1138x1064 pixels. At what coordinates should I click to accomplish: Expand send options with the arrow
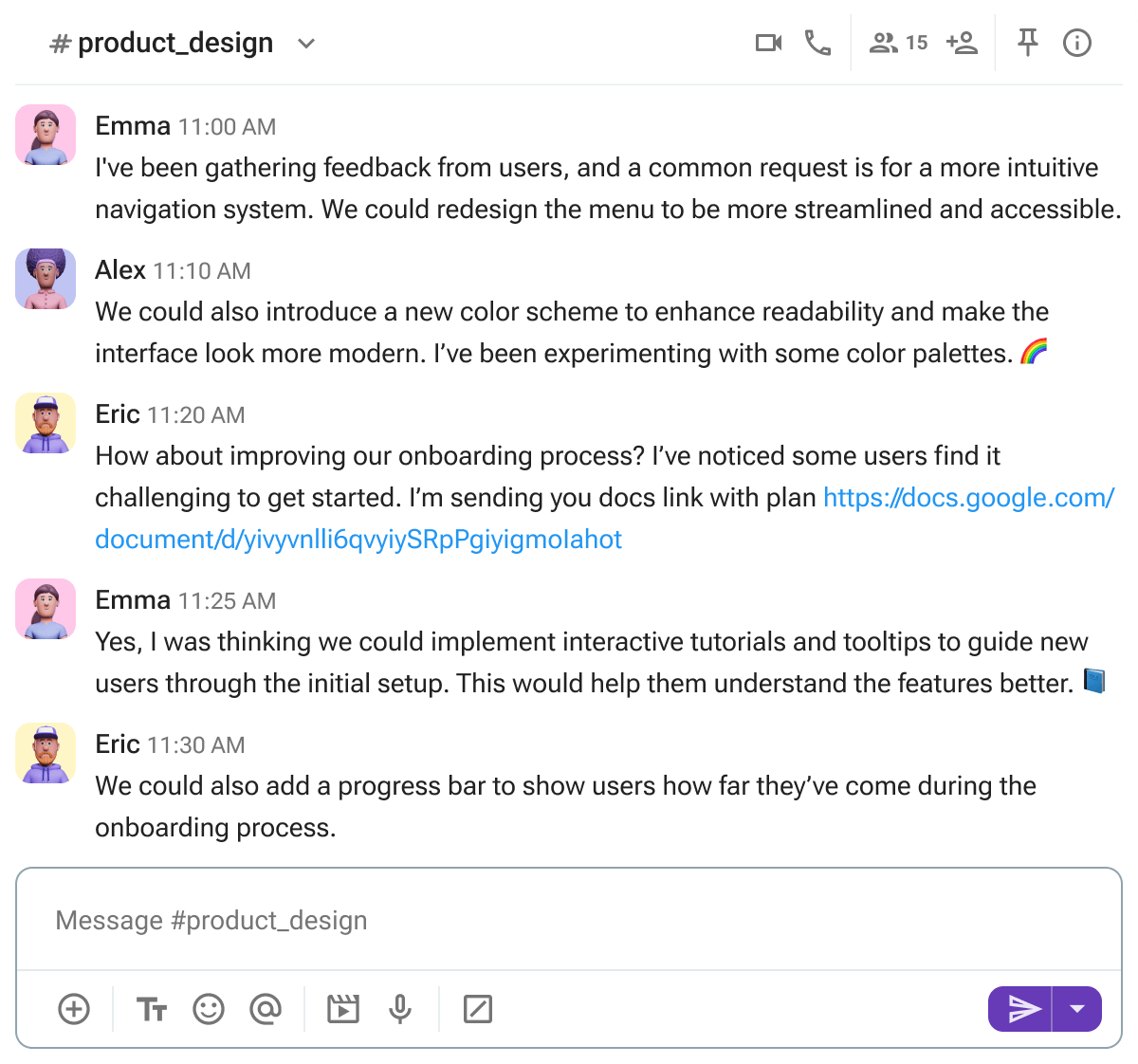(x=1077, y=1009)
